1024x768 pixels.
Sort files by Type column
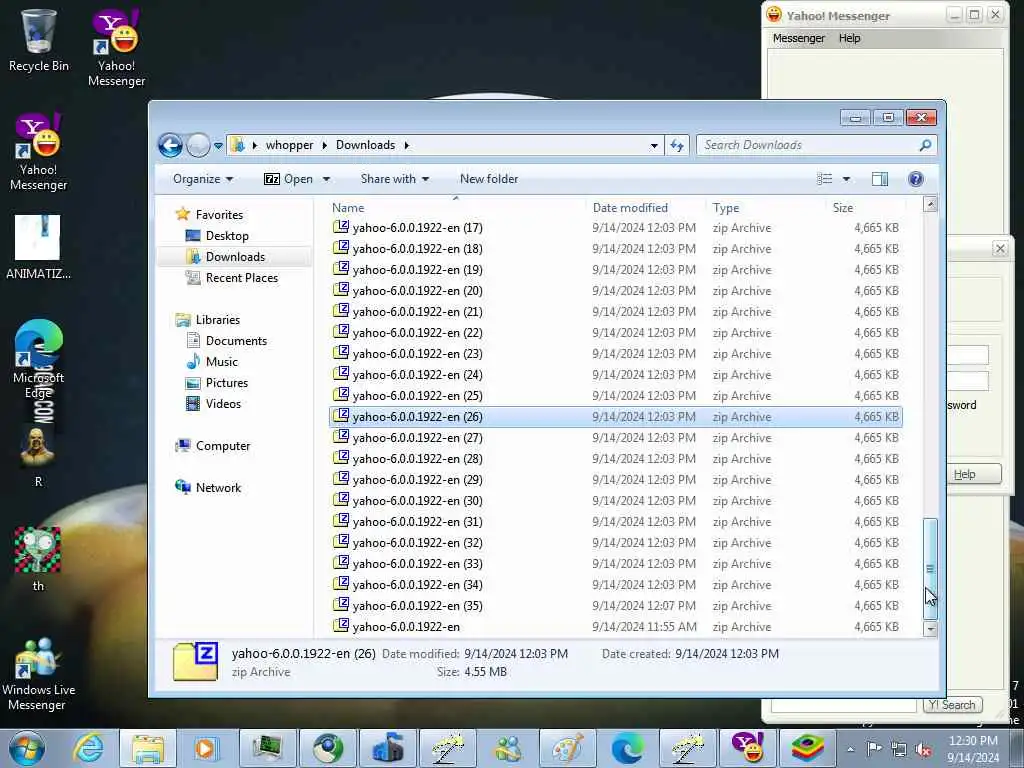[765, 208]
